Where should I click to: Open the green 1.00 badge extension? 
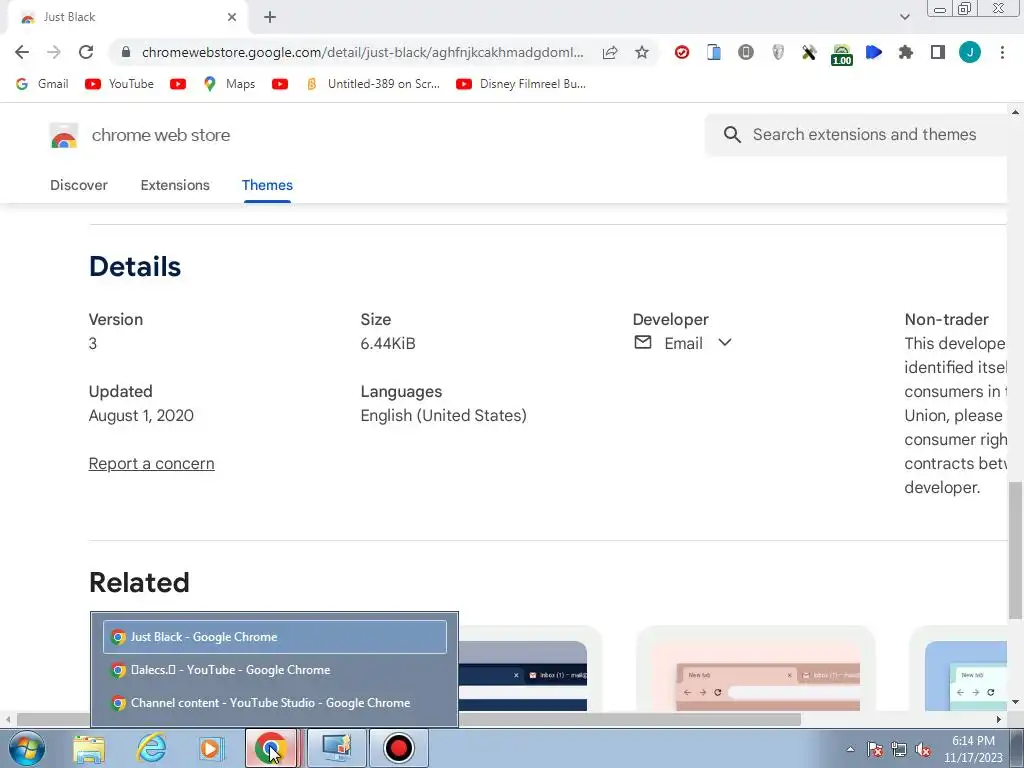[x=842, y=55]
